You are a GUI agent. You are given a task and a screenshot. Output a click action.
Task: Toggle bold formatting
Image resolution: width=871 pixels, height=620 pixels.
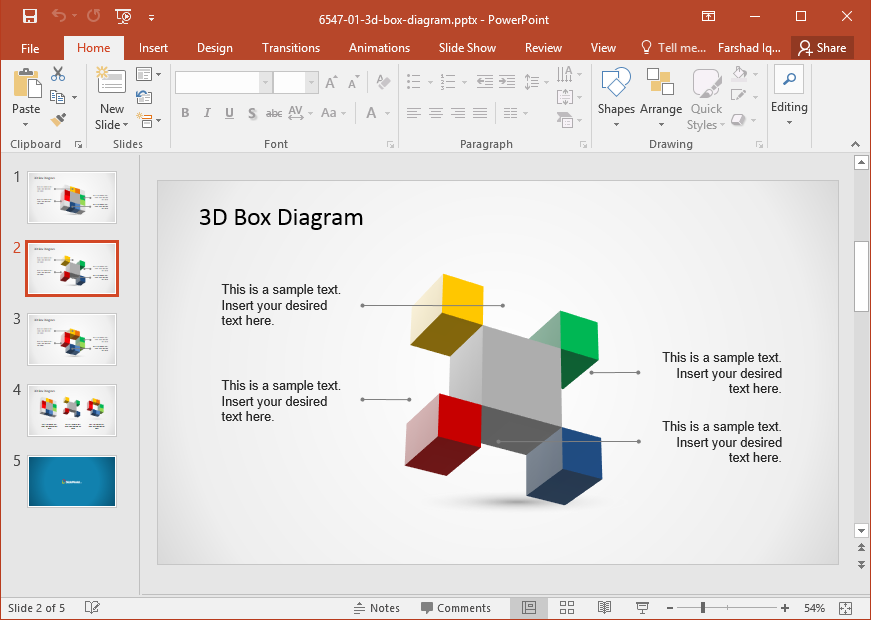point(185,113)
